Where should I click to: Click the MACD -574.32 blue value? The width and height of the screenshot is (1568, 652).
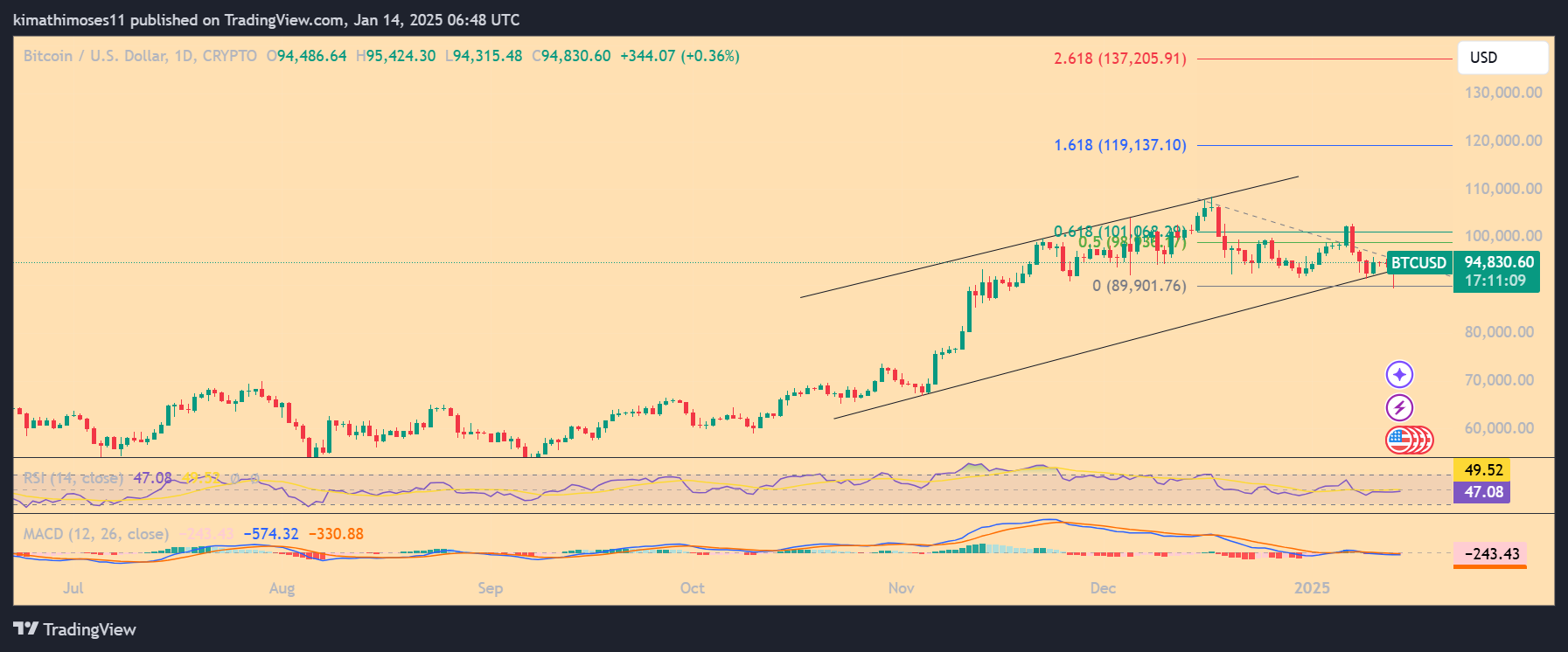271,534
